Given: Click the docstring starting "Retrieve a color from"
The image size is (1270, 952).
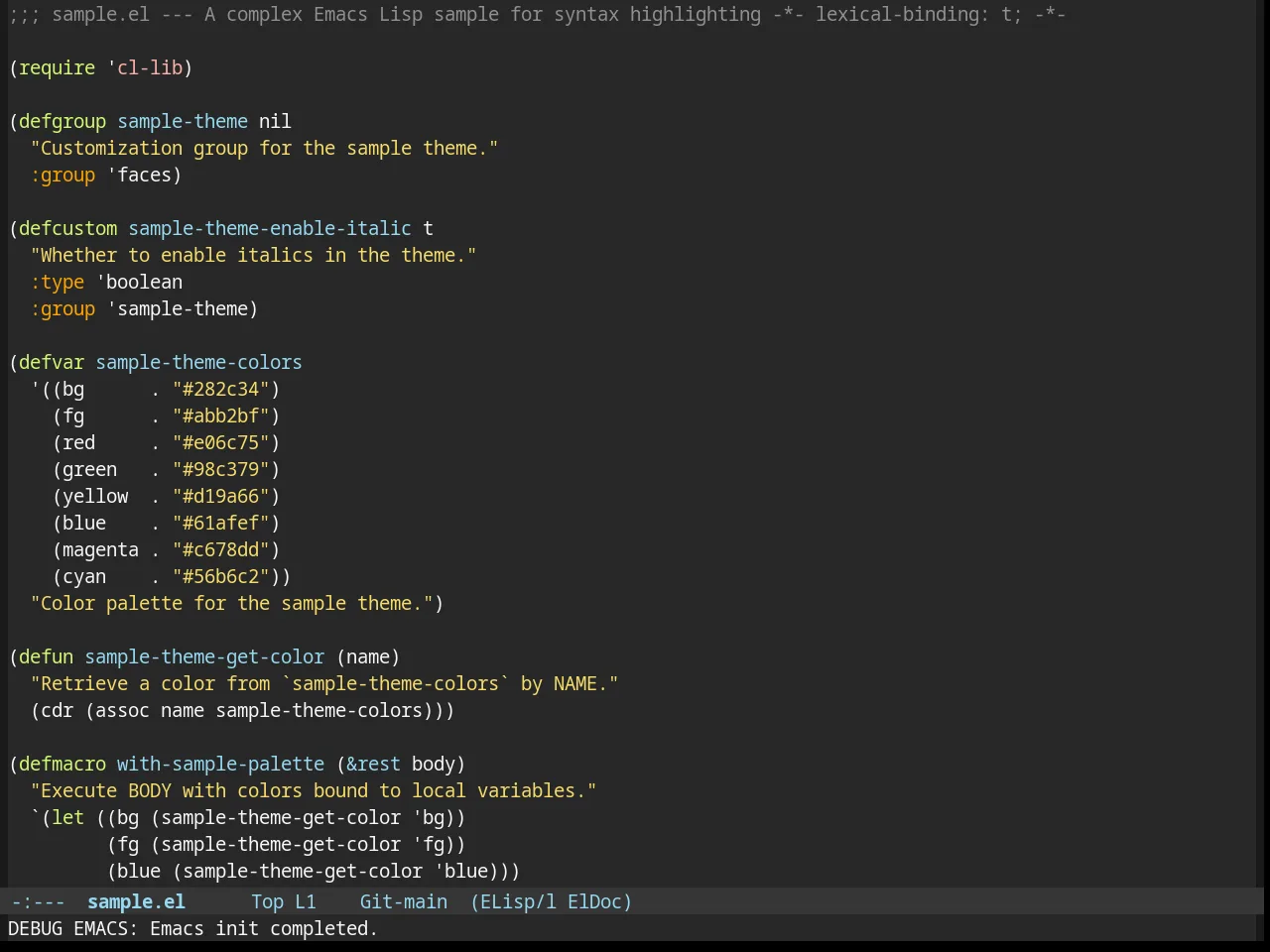Looking at the screenshot, I should coord(324,683).
